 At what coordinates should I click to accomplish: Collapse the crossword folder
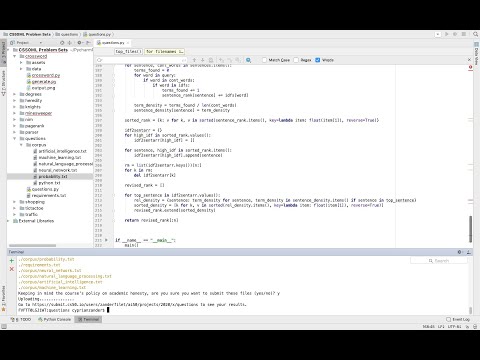pyautogui.click(x=15, y=56)
